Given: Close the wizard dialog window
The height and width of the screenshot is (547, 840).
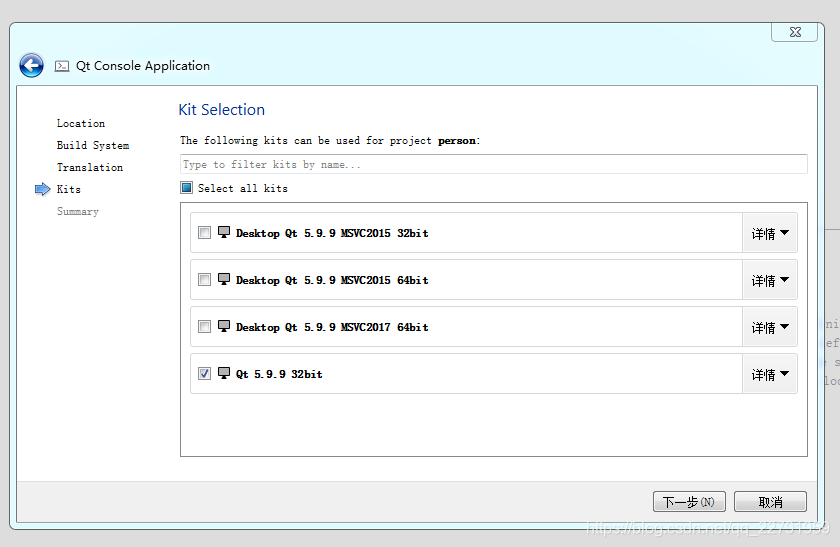Looking at the screenshot, I should (x=794, y=32).
